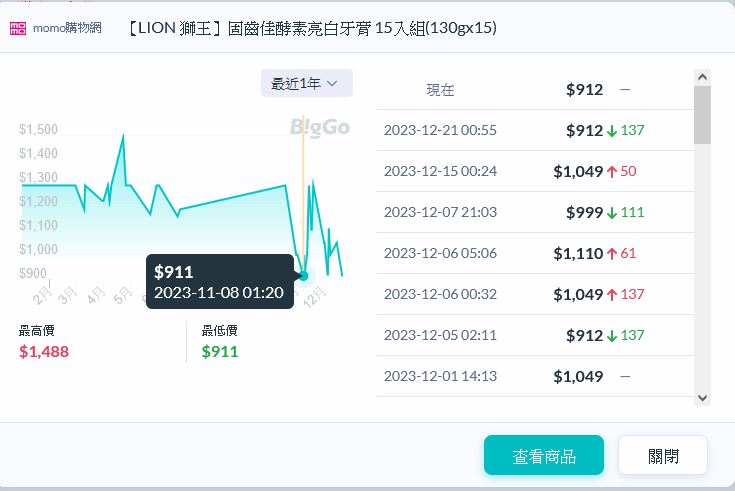Click the price history scrollbar thumb

coord(702,115)
